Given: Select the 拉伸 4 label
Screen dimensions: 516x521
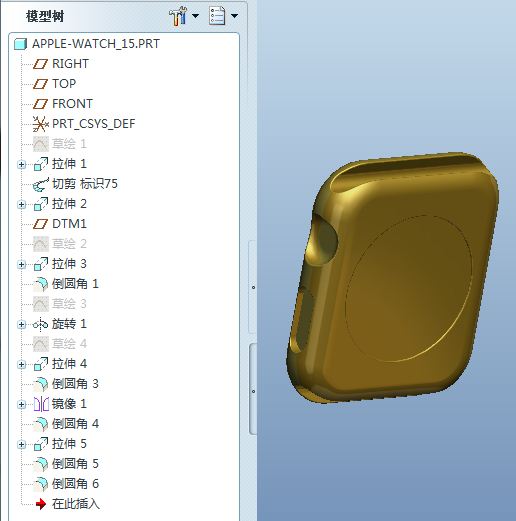Looking at the screenshot, I should [69, 364].
